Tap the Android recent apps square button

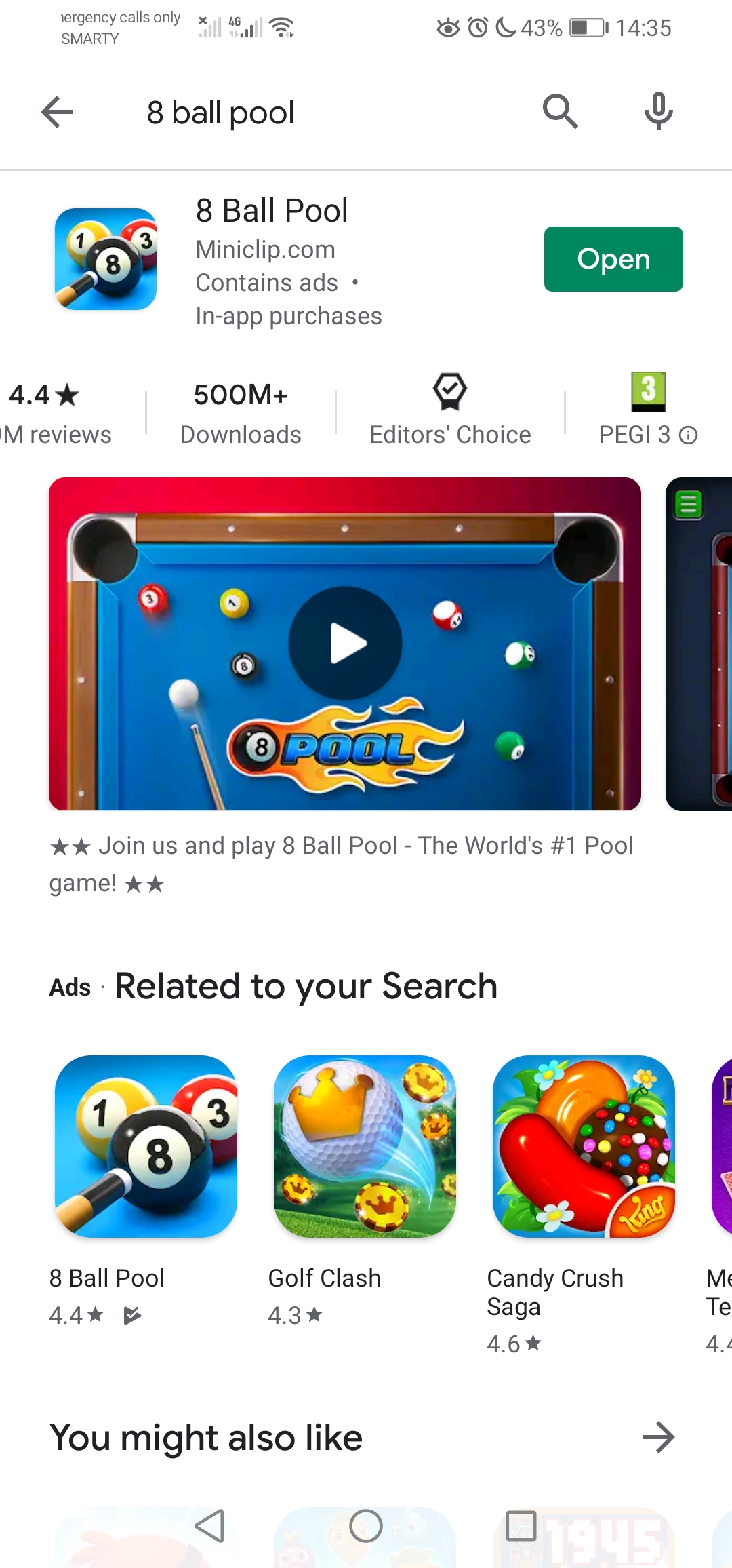[x=521, y=1527]
